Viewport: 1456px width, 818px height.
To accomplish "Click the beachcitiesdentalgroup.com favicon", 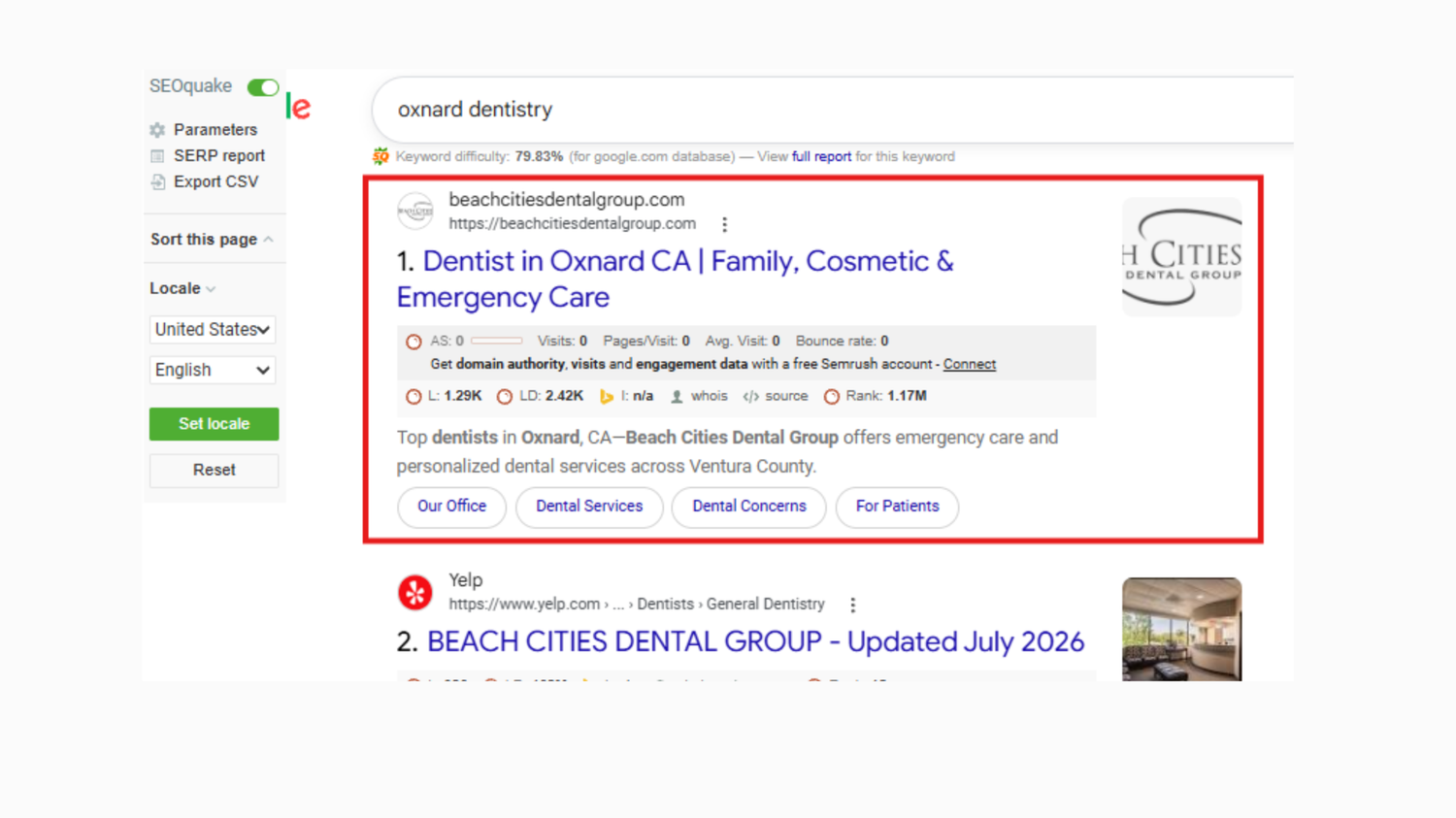I will 415,211.
